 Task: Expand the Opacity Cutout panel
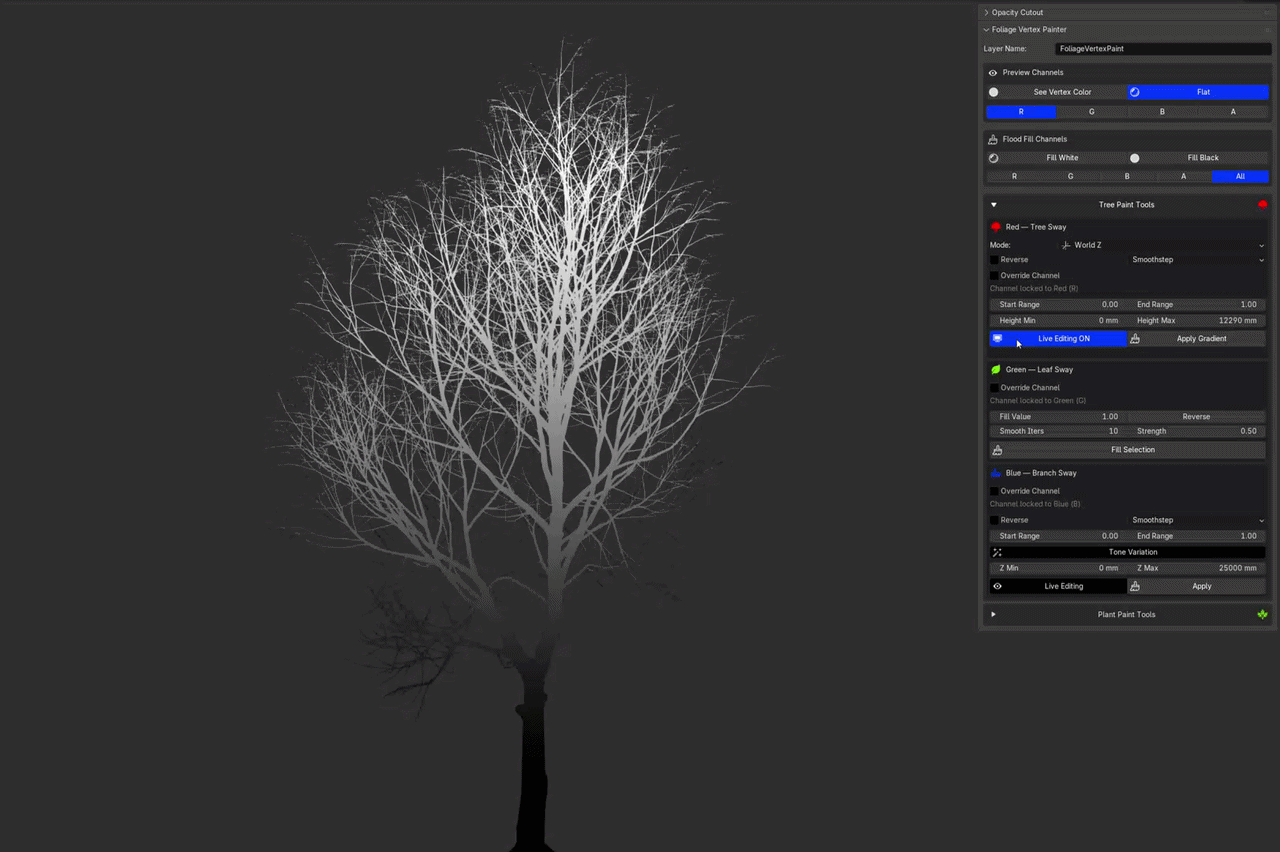coord(986,12)
